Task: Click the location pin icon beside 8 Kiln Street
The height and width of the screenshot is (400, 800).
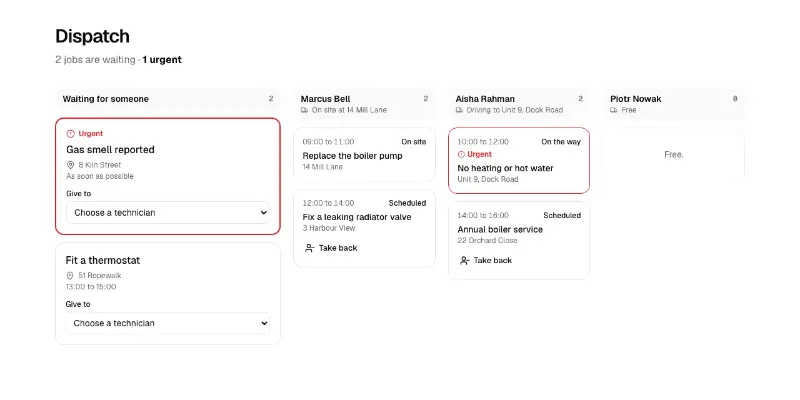Action: 70,165
